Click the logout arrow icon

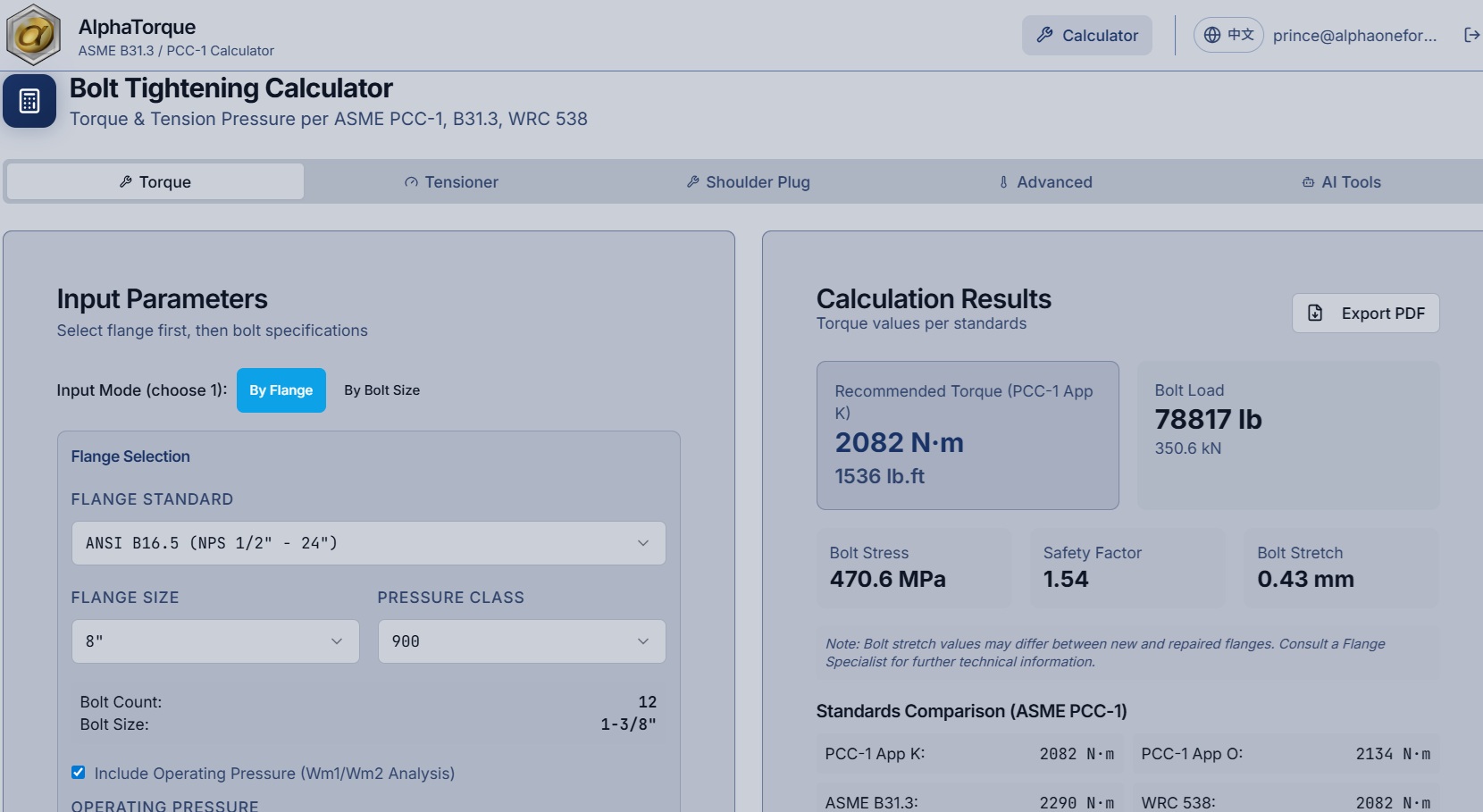point(1471,35)
